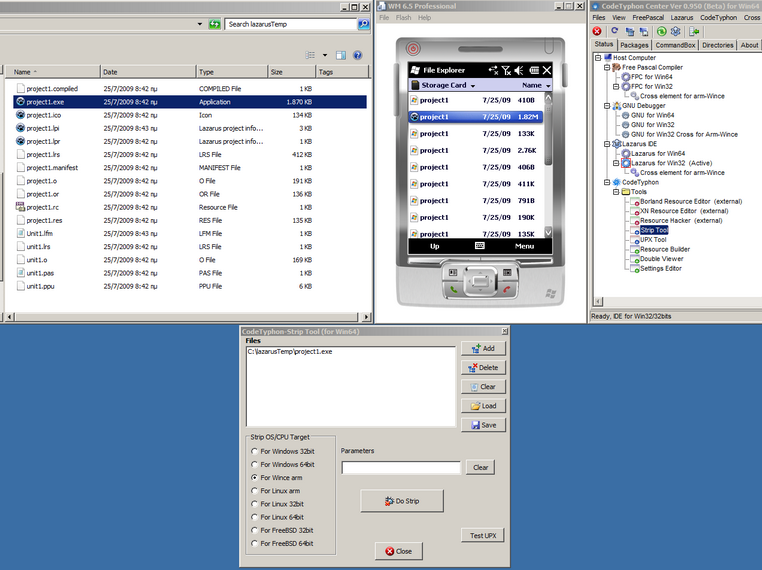Click the emulator file list scrollbar down arrow
762x570 pixels.
click(x=548, y=232)
